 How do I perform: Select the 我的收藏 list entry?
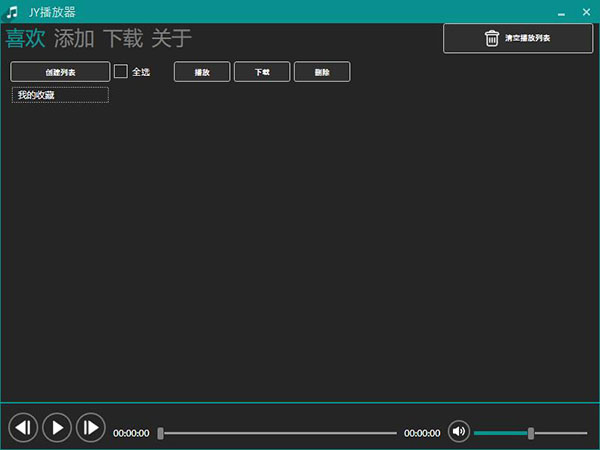tap(60, 95)
